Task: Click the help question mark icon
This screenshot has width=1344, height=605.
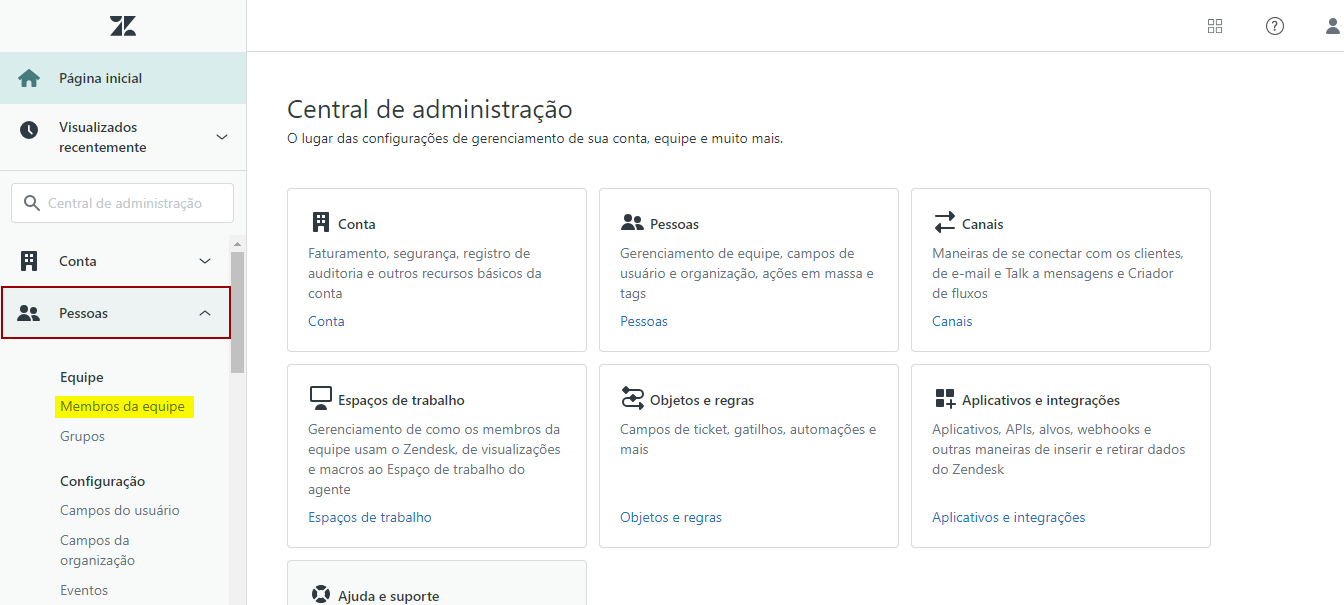Action: point(1274,26)
